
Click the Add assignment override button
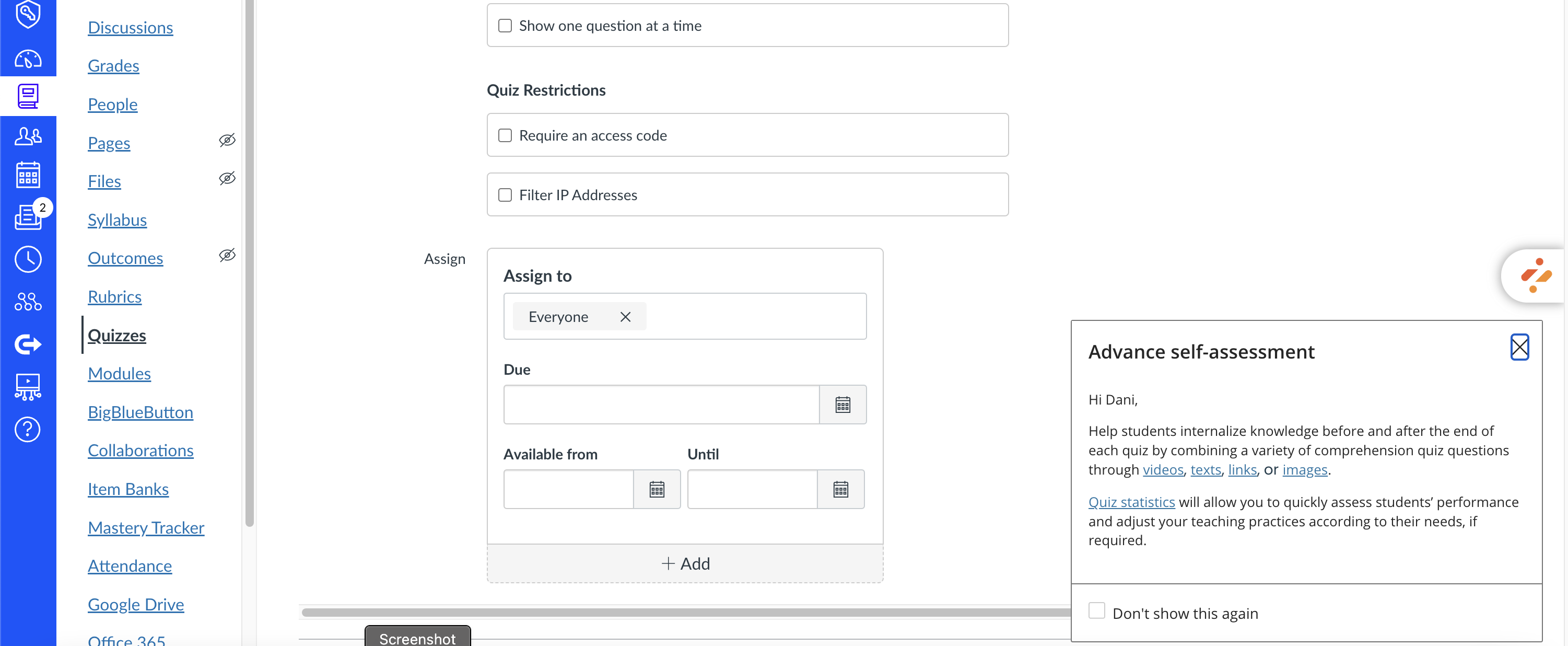pos(685,564)
